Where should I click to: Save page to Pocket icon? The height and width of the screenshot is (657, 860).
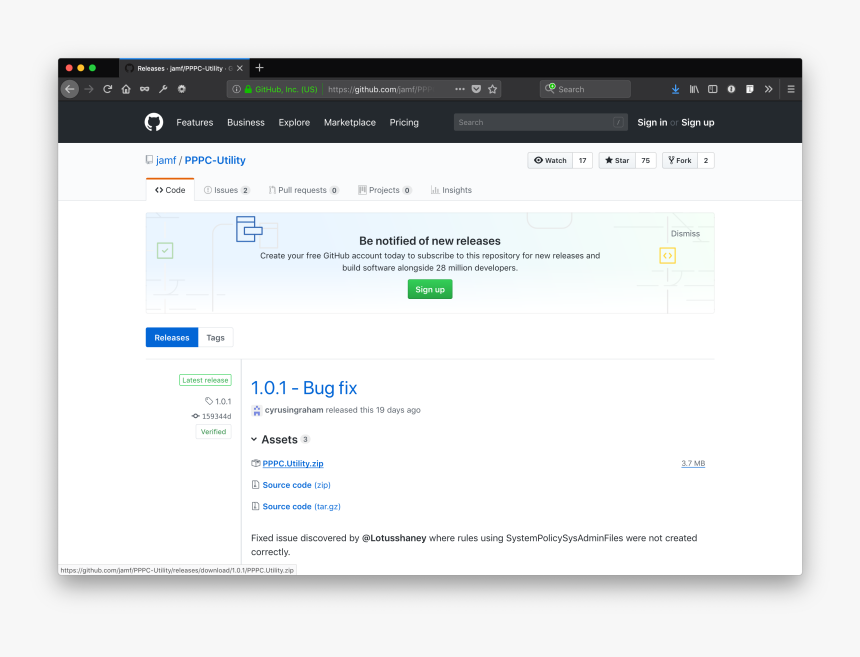point(476,89)
